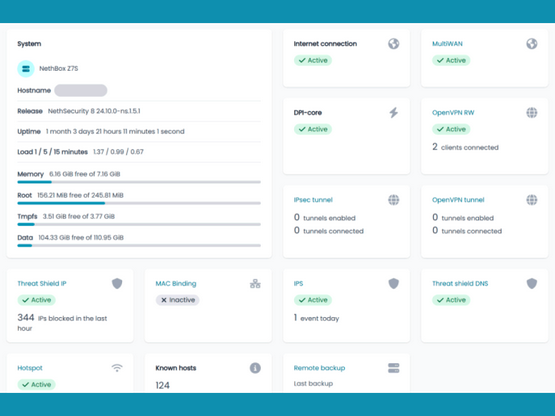Image resolution: width=555 pixels, height=416 pixels.
Task: Click the globe icon in Internet connection card
Action: [x=393, y=44]
